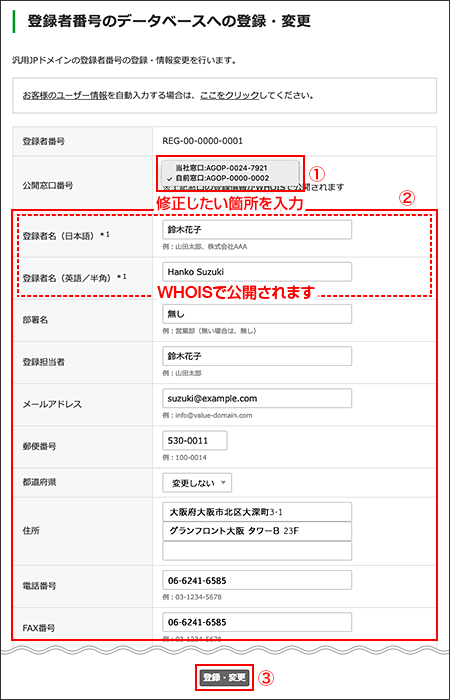Open the 都道府県 変更しない dropdown
Image resolution: width=450 pixels, height=700 pixels.
(x=197, y=483)
